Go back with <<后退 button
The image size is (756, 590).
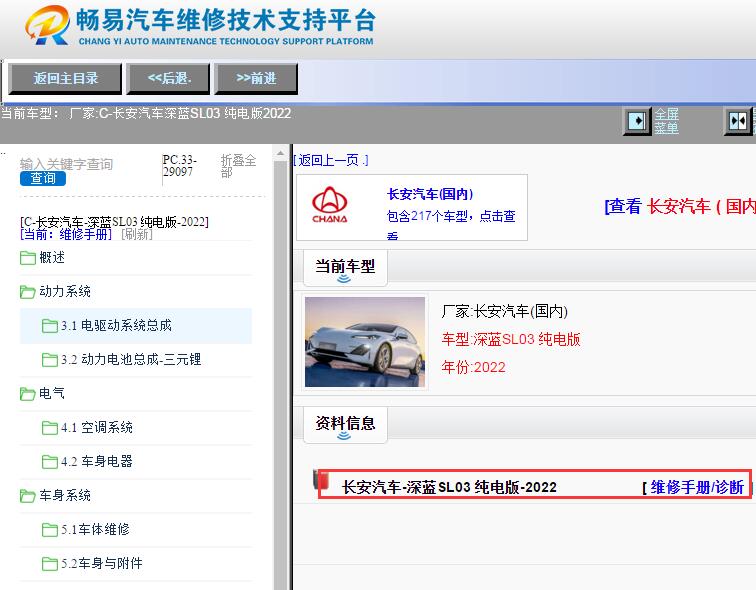coord(168,78)
